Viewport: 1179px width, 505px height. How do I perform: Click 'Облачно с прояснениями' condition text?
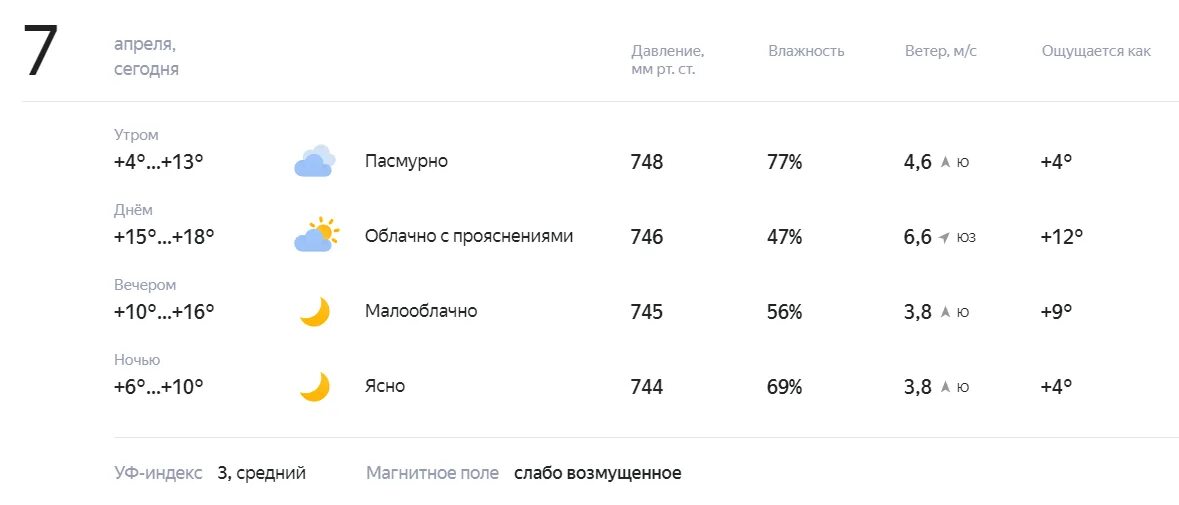tap(469, 236)
